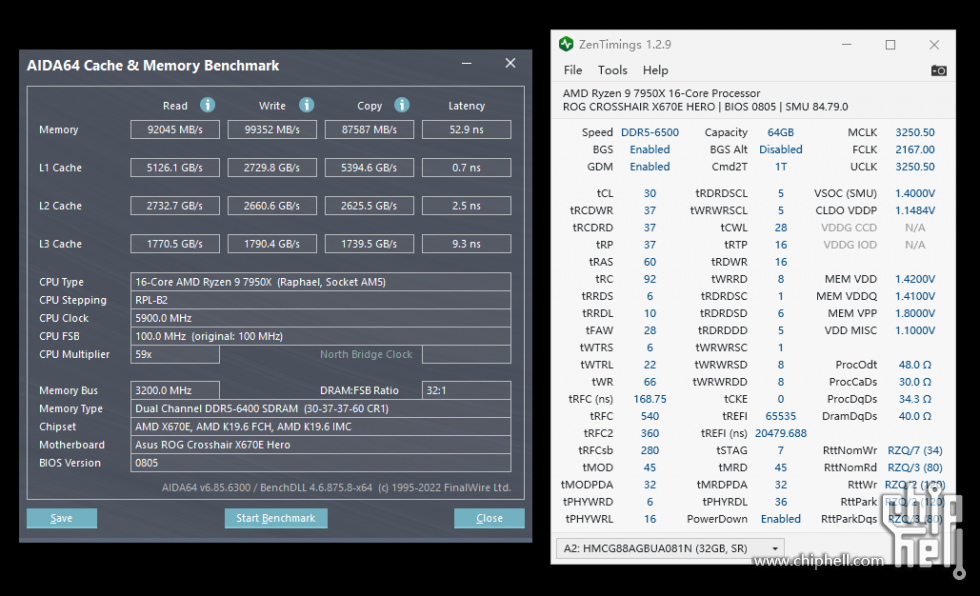Open the Help menu in ZenTimings
980x596 pixels.
pyautogui.click(x=655, y=70)
